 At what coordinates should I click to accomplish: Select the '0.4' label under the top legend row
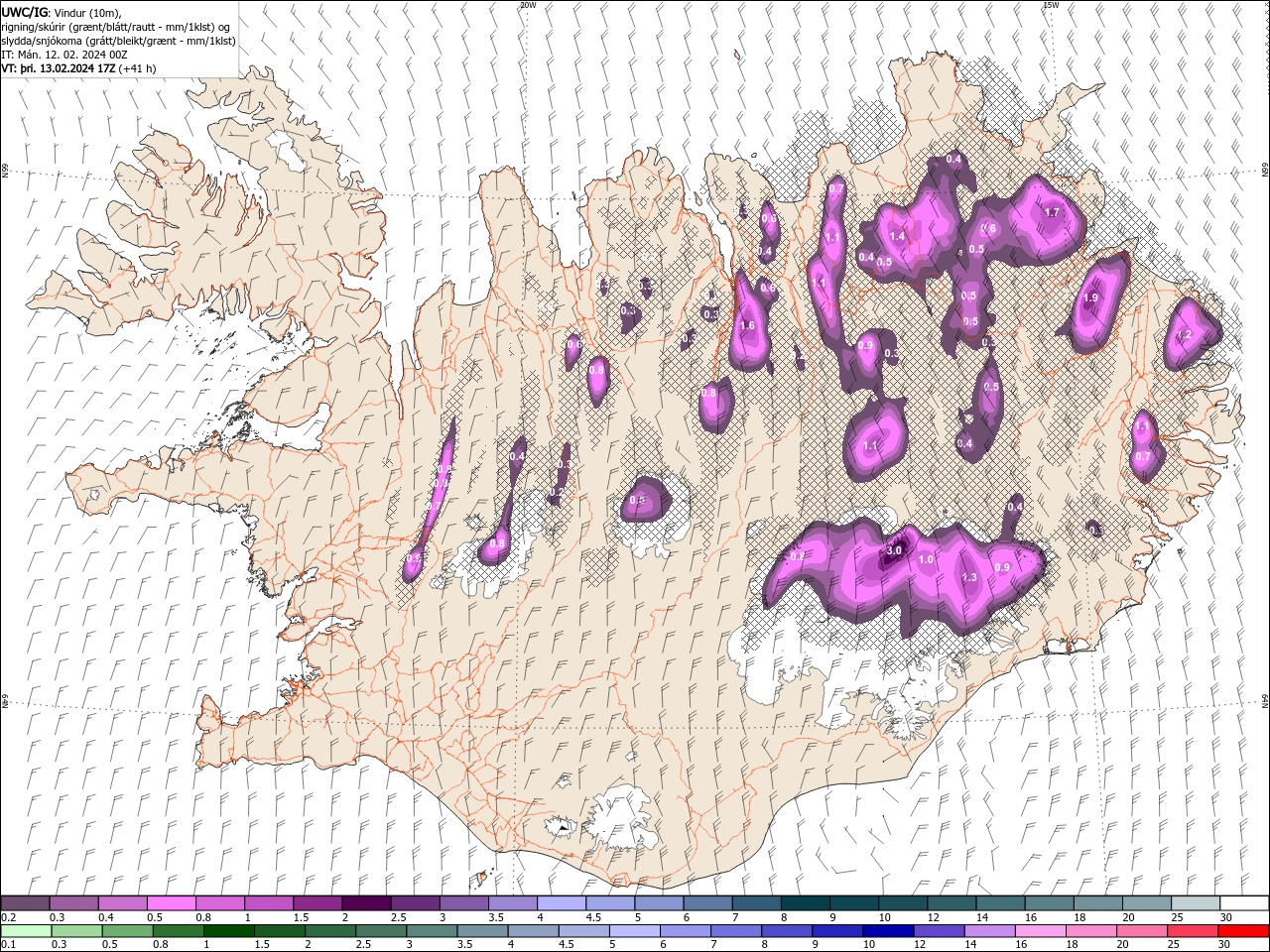[x=106, y=917]
